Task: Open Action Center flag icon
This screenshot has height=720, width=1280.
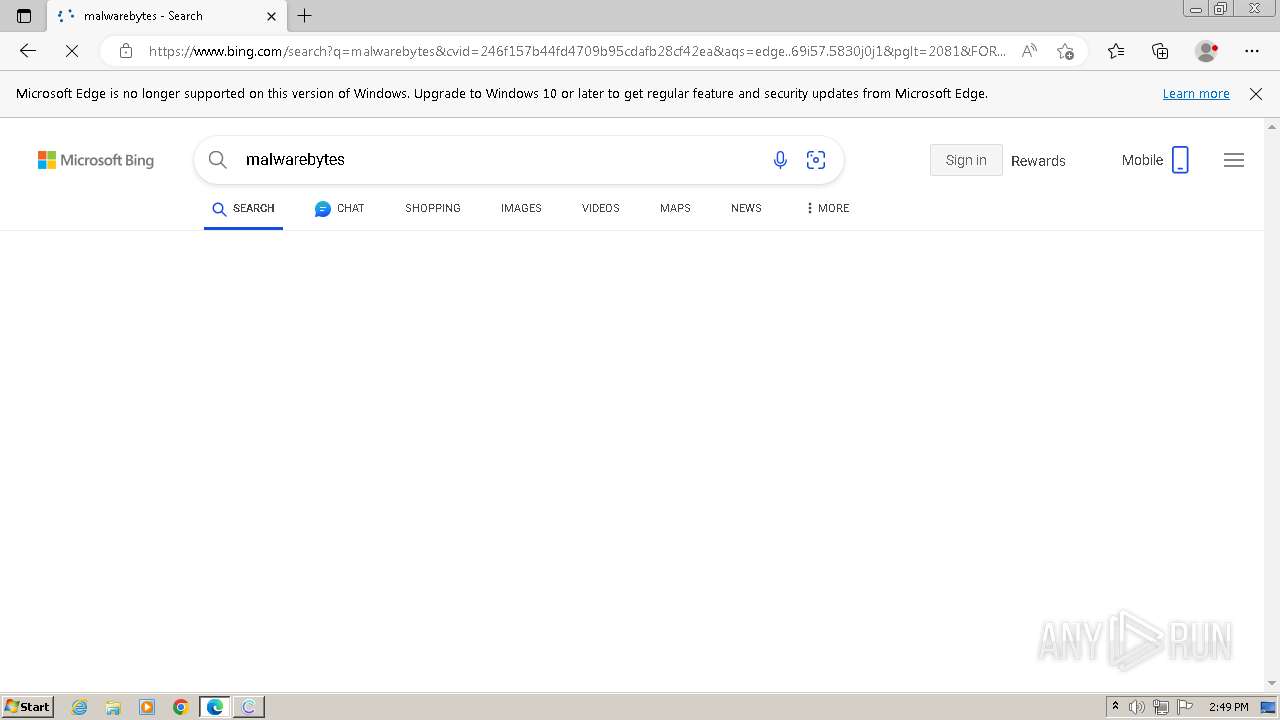Action: click(x=1185, y=707)
